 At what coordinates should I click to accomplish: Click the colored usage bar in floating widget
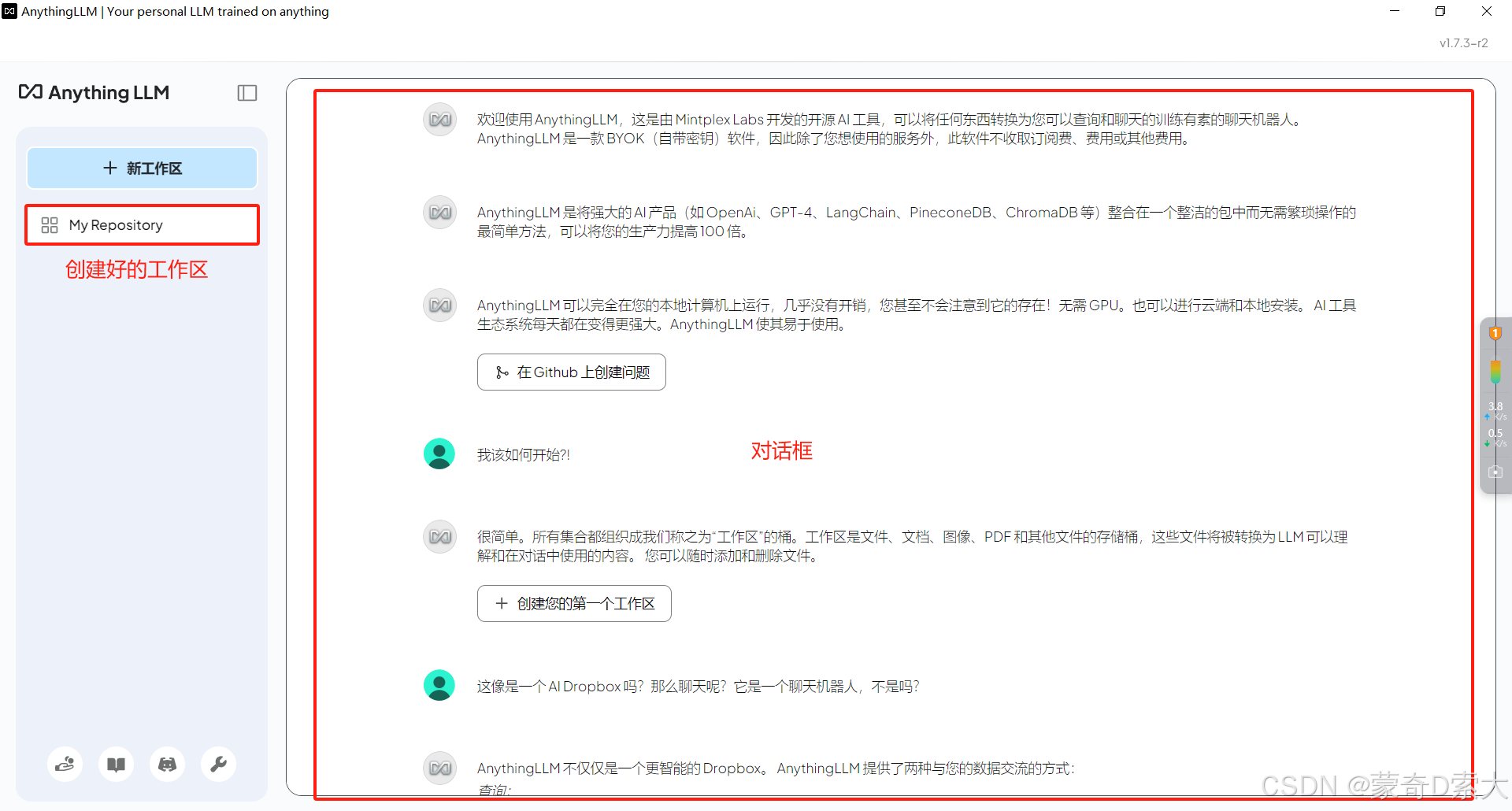tap(1495, 372)
